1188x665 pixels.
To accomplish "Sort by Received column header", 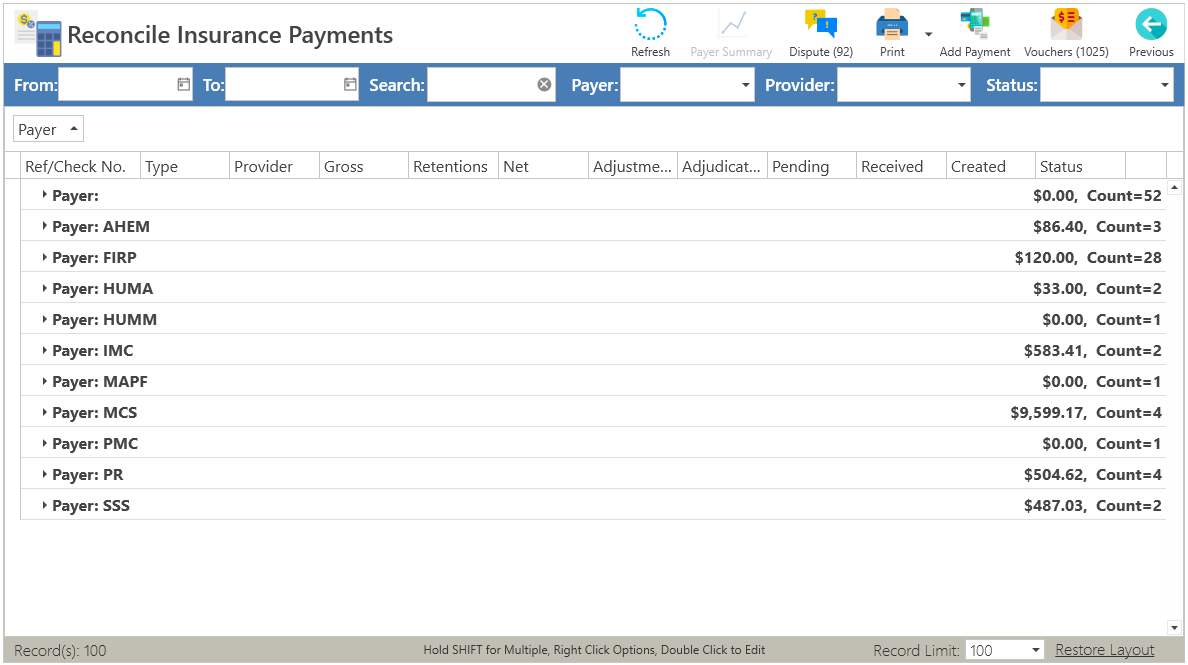I will click(901, 167).
